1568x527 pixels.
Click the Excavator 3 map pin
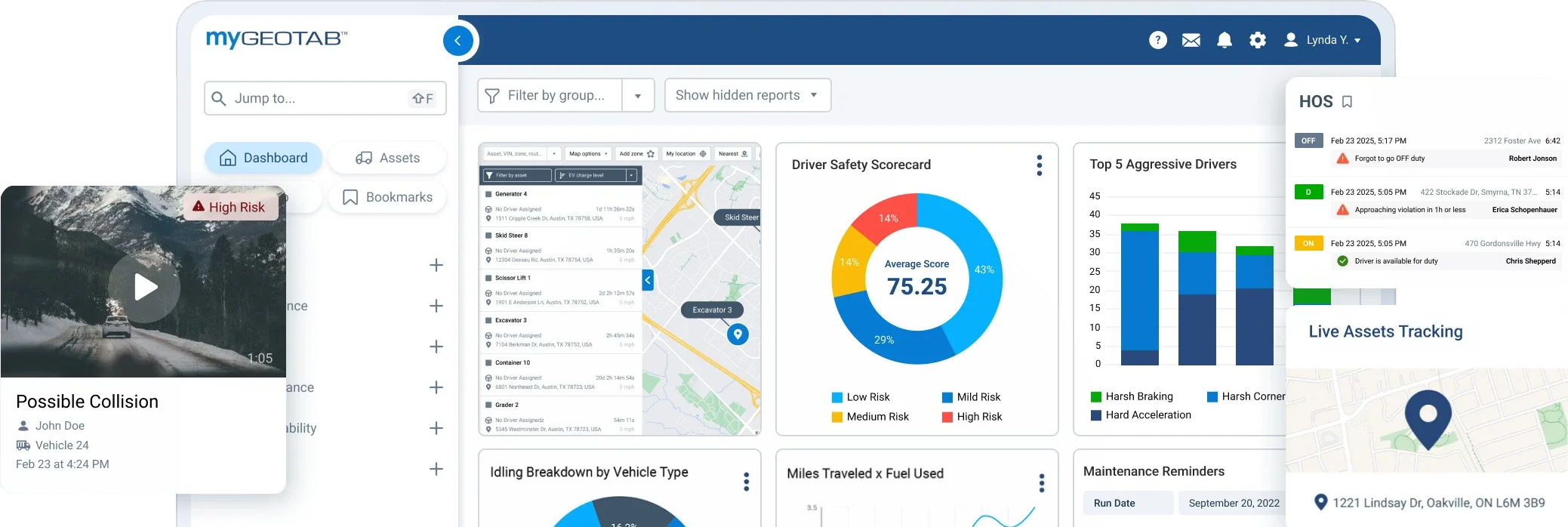tap(737, 334)
